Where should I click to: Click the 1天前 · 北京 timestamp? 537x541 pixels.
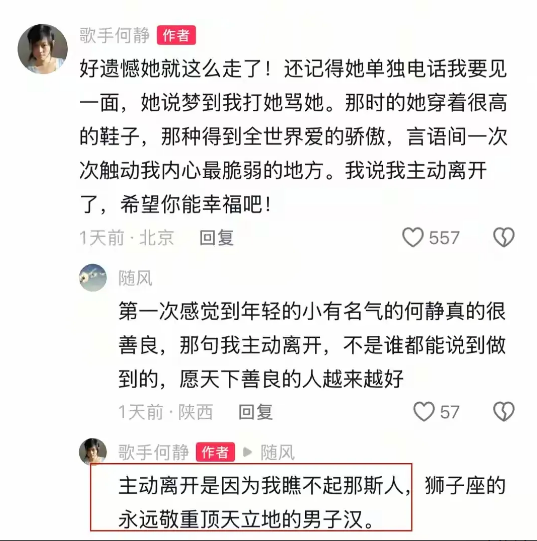[127, 238]
